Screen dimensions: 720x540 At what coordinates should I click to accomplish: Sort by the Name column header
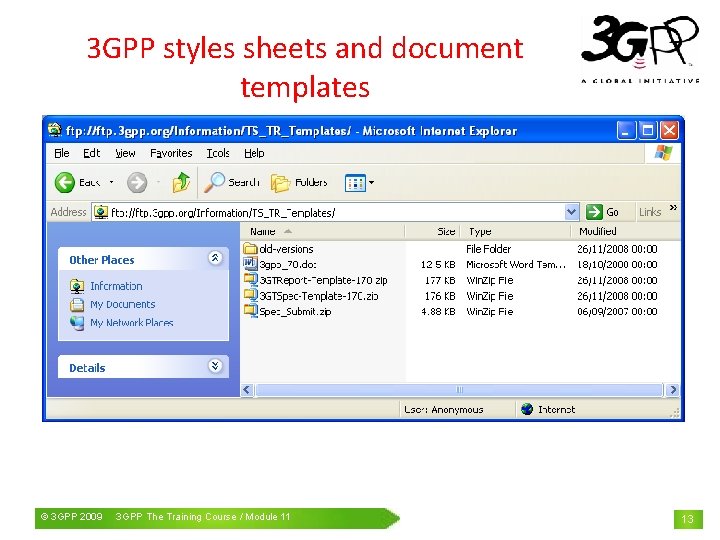point(322,231)
